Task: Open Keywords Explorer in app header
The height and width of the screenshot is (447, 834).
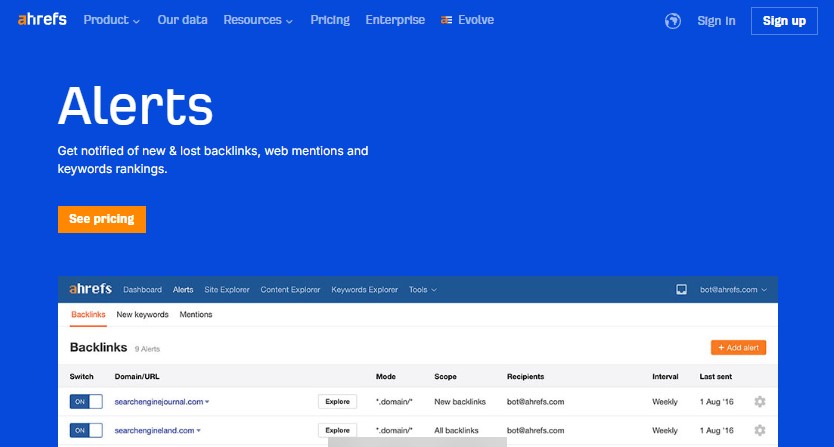Action: pos(365,289)
